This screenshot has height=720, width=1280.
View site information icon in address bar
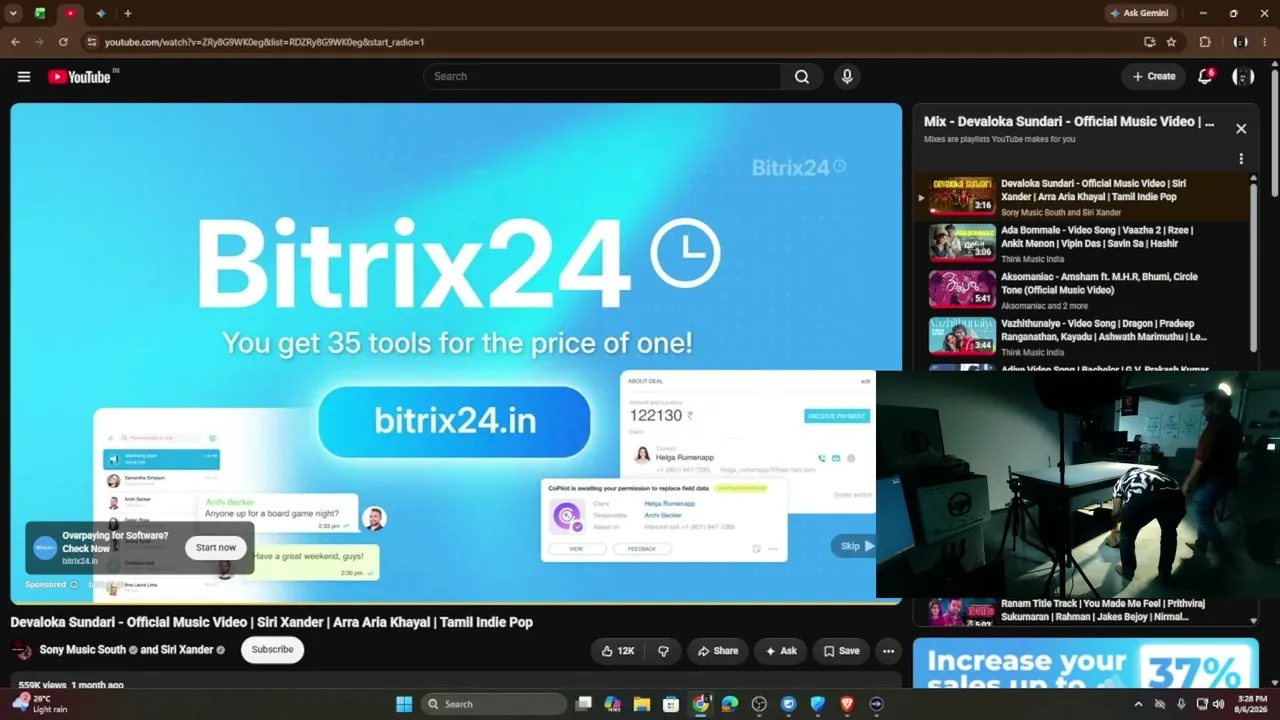91,42
